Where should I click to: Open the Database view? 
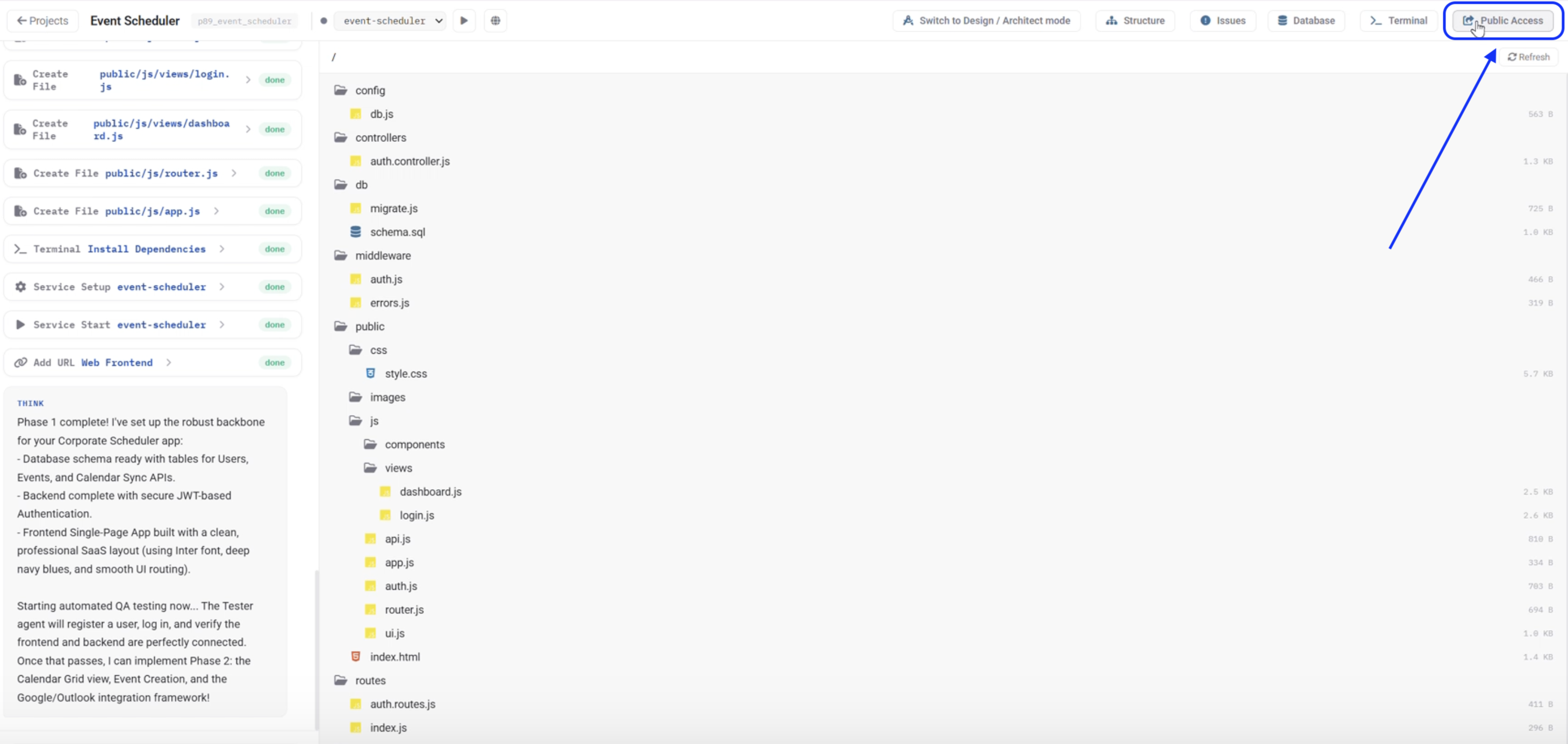pos(1306,21)
